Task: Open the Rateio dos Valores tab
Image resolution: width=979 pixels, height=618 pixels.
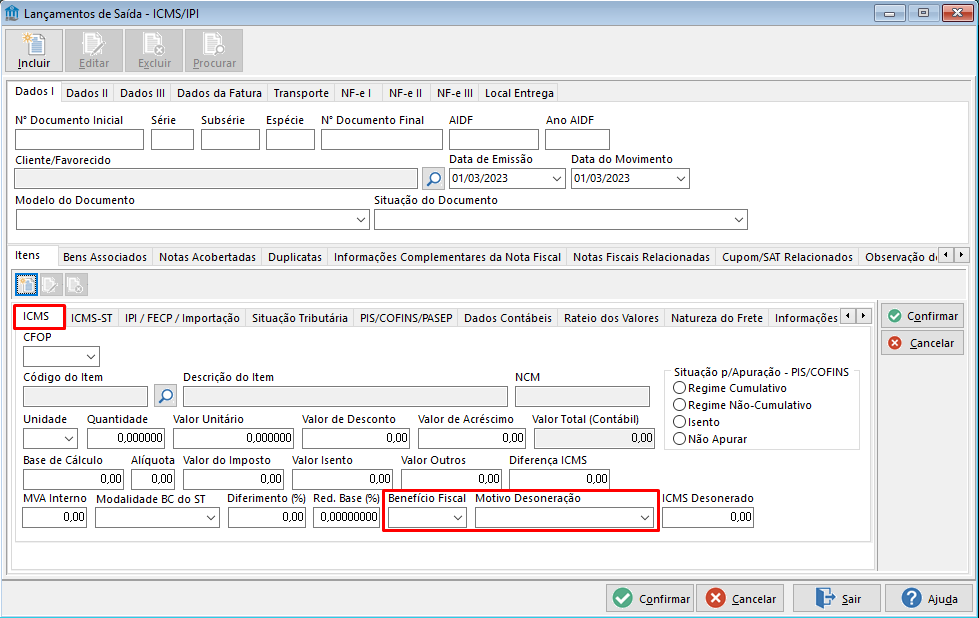Action: point(611,318)
